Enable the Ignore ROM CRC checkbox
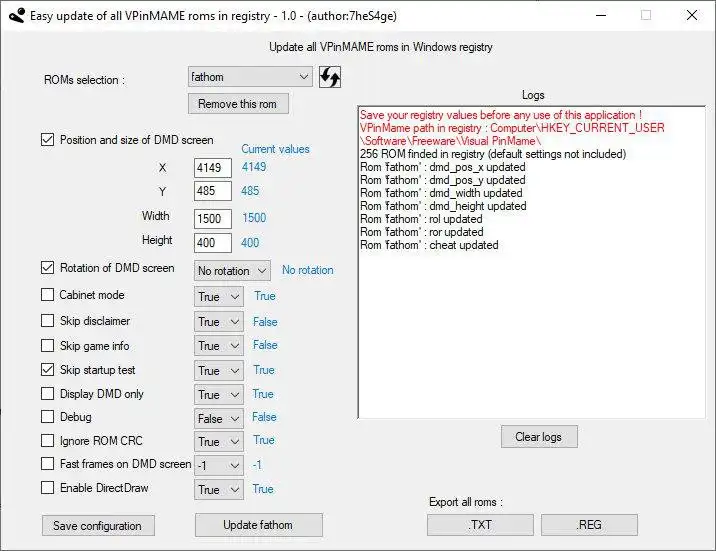The image size is (716, 551). 47,441
